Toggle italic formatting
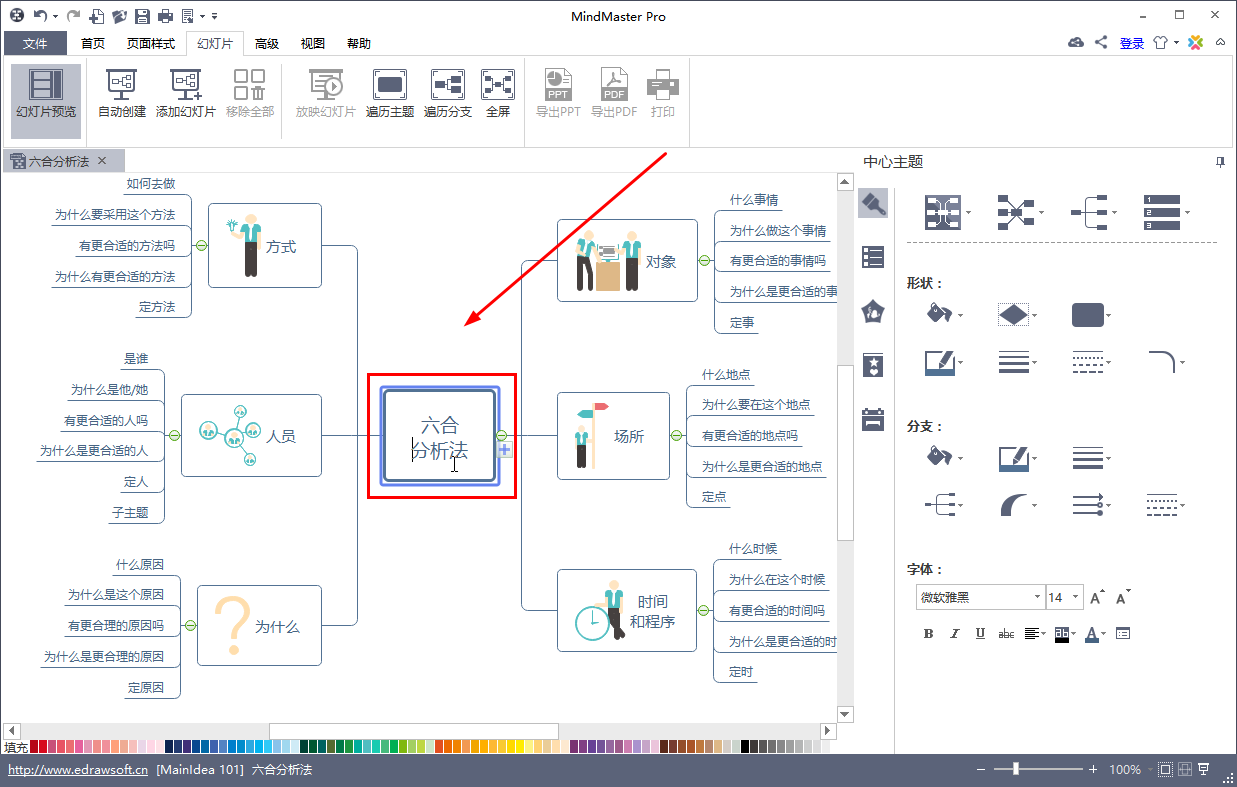 (x=954, y=633)
